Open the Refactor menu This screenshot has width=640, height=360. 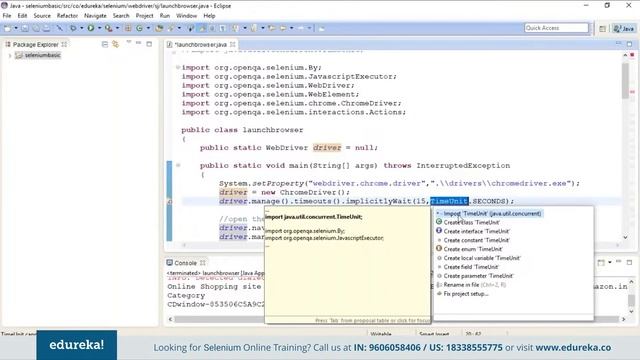tap(67, 16)
